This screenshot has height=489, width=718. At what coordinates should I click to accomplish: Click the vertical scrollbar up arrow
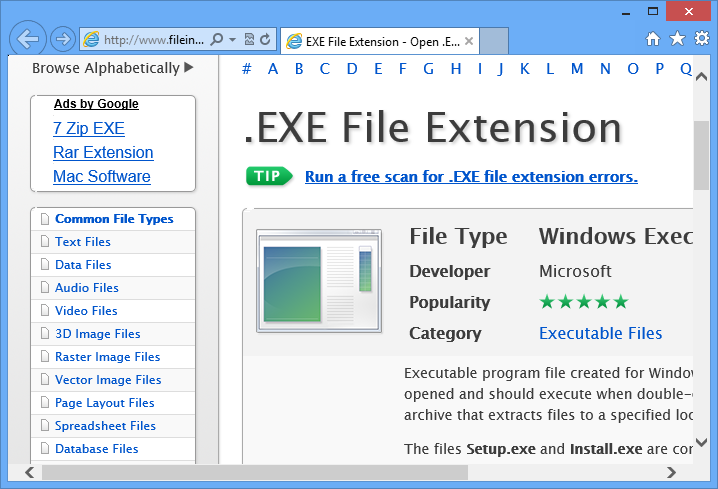(x=702, y=77)
